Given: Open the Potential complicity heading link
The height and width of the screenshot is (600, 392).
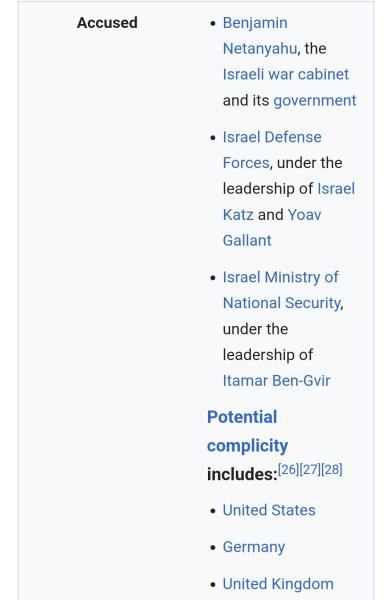Looking at the screenshot, I should [247, 431].
